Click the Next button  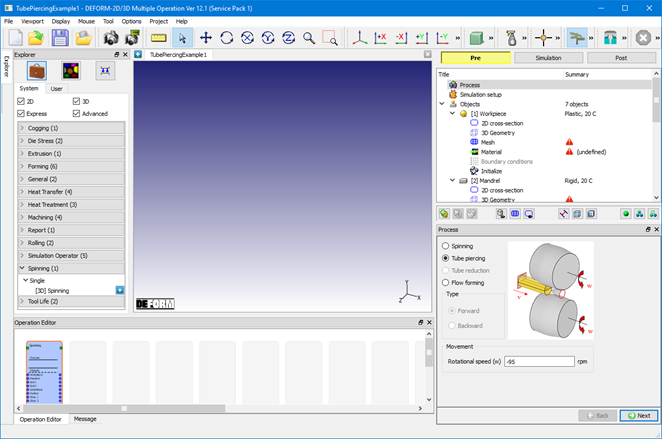pos(638,416)
